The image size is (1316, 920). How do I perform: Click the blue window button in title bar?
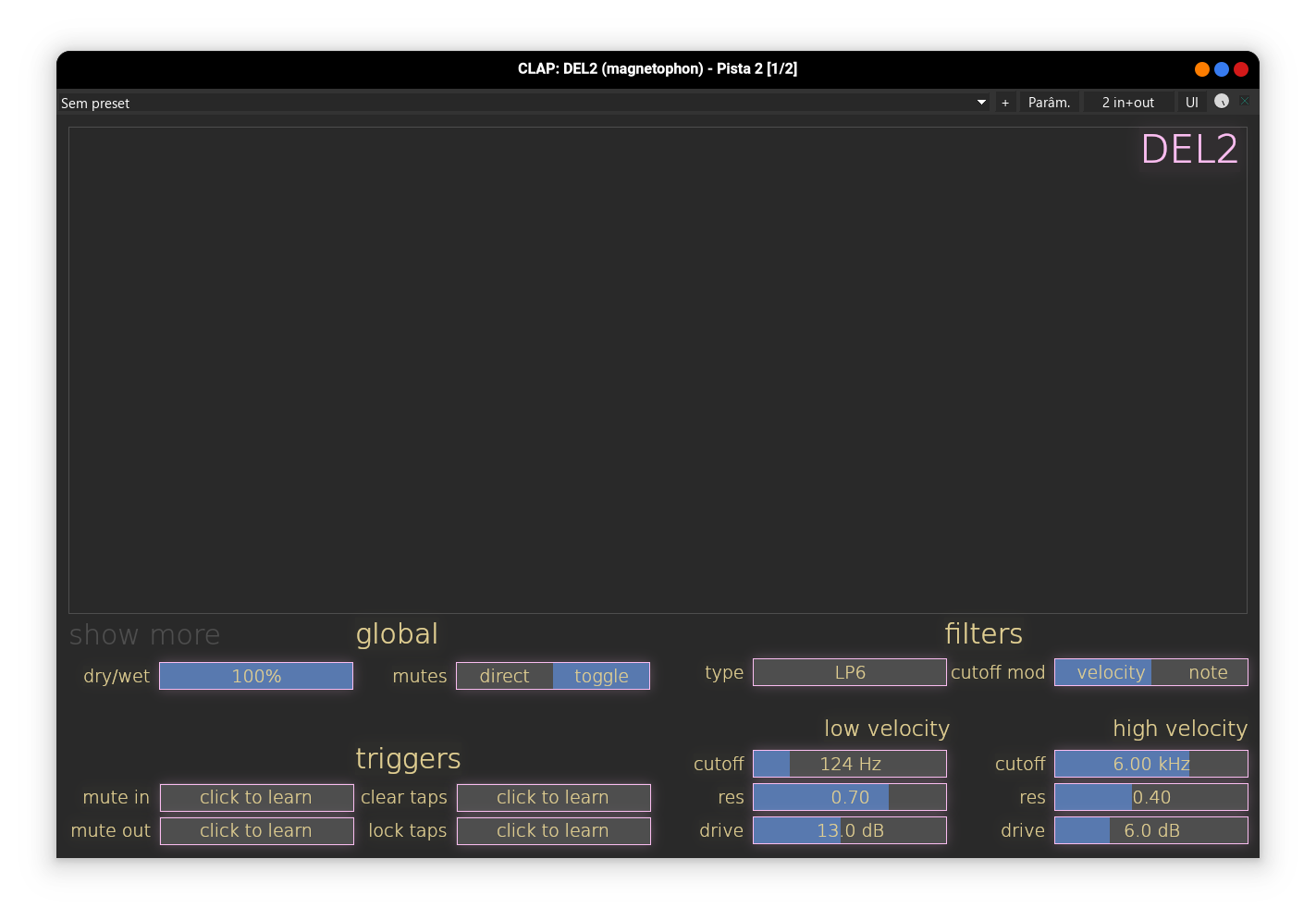pyautogui.click(x=1221, y=69)
